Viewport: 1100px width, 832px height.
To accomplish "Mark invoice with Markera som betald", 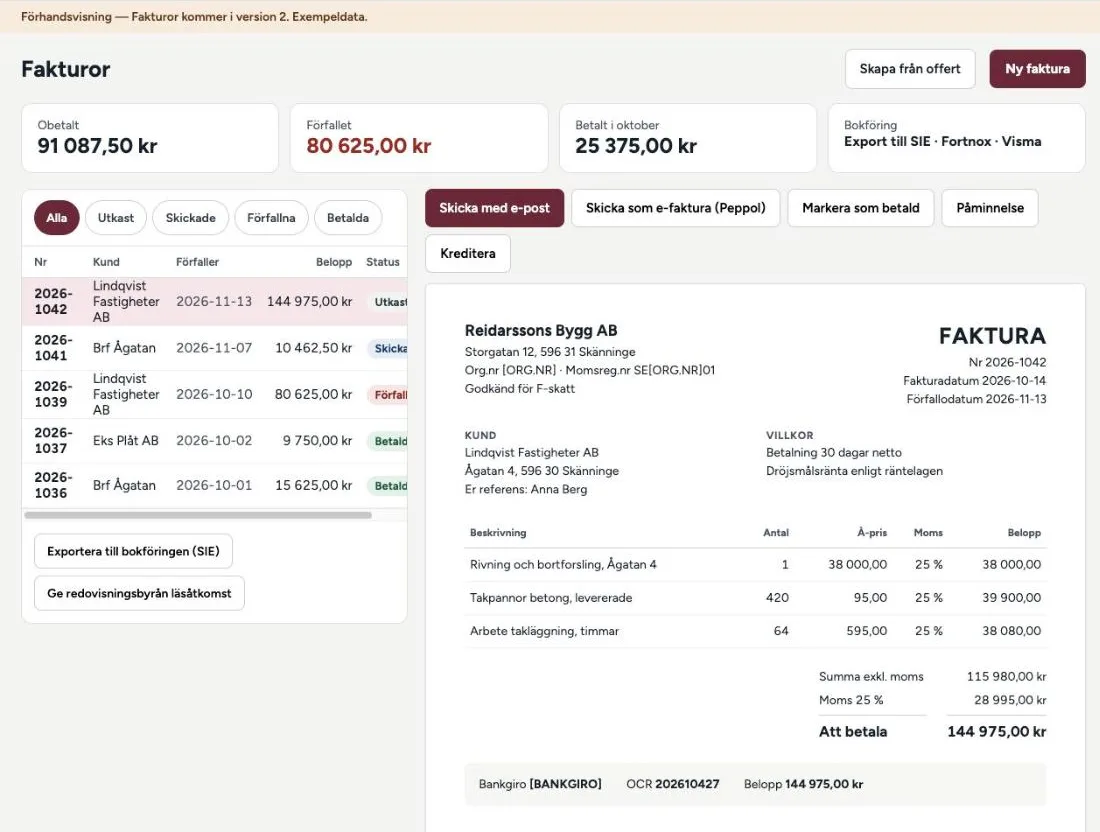I will click(861, 208).
